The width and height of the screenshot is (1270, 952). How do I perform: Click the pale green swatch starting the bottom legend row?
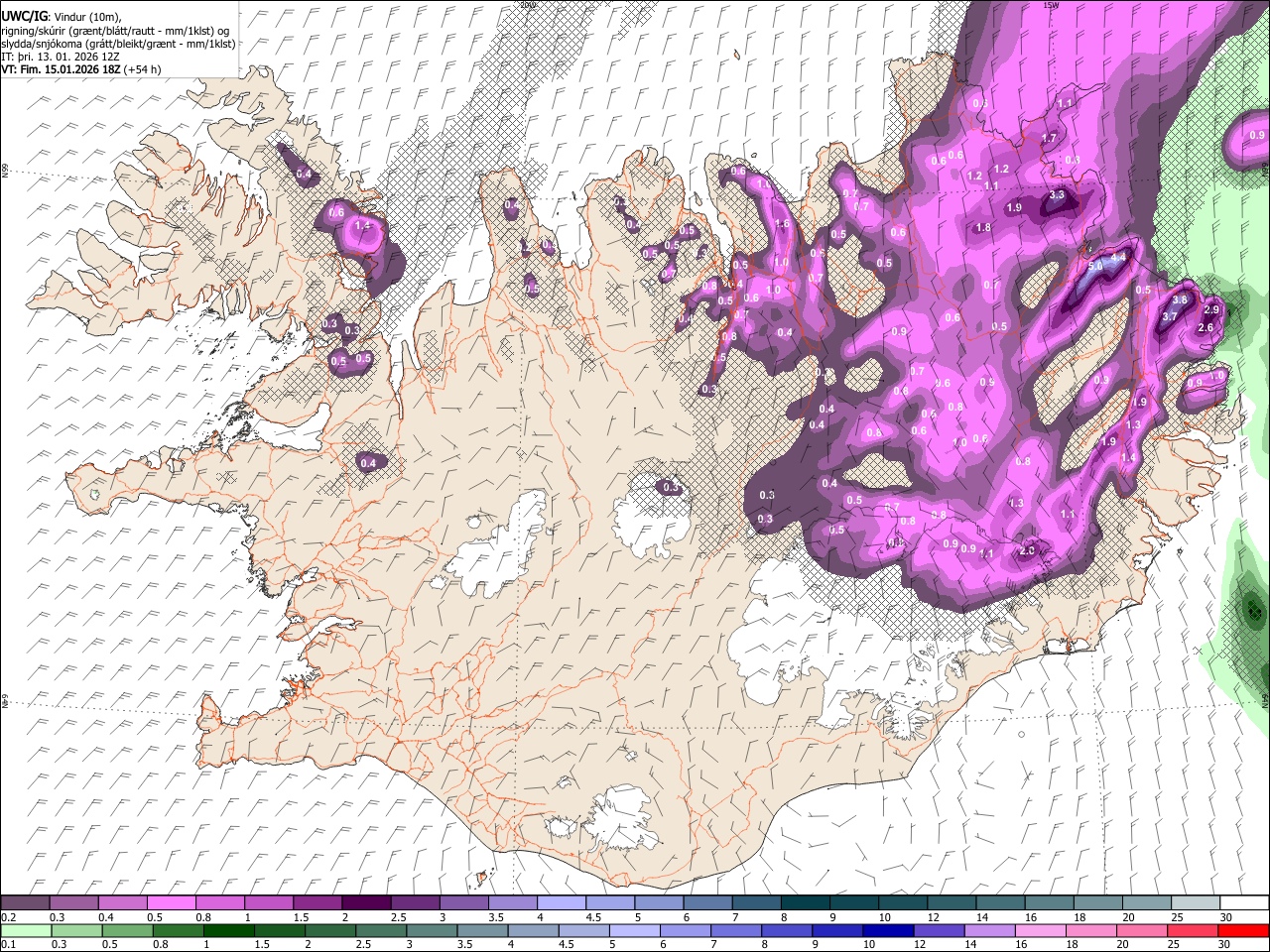click(x=25, y=930)
